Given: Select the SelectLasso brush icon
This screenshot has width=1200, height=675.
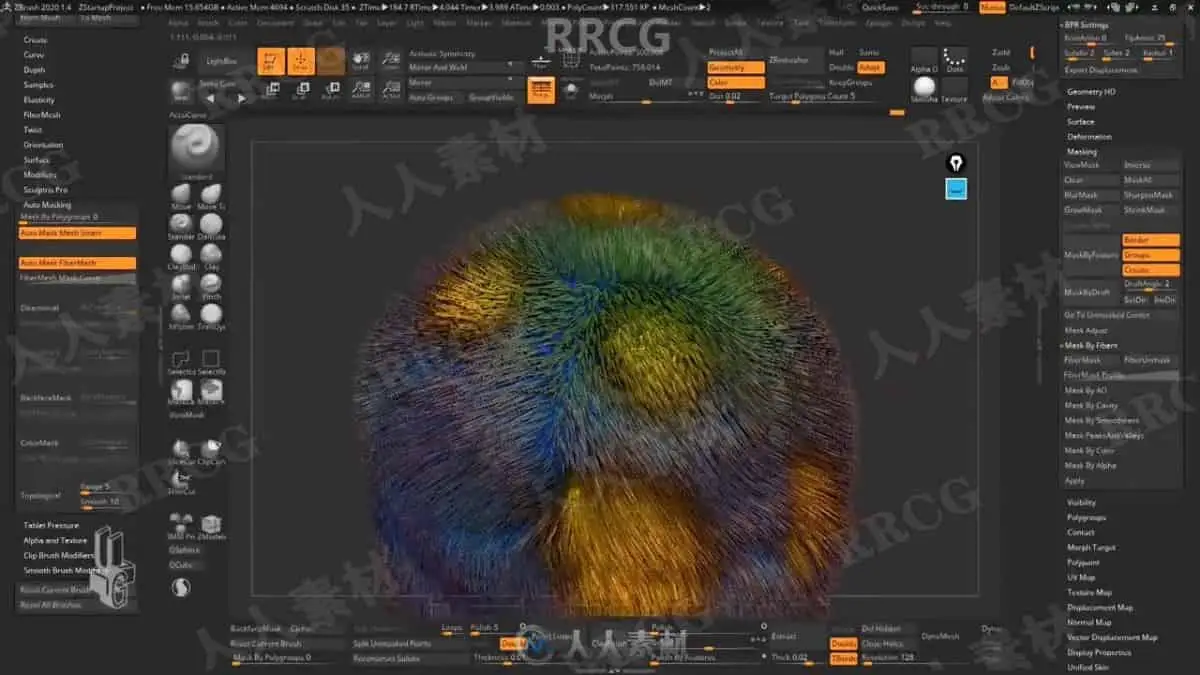Looking at the screenshot, I should (181, 360).
